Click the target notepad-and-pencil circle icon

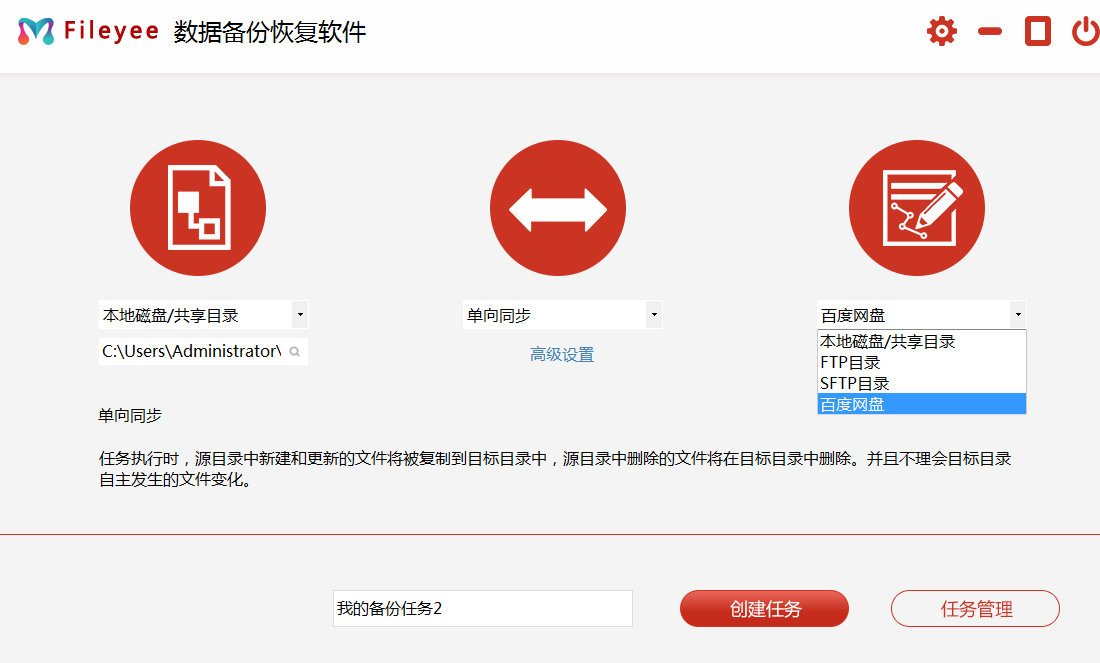(917, 209)
